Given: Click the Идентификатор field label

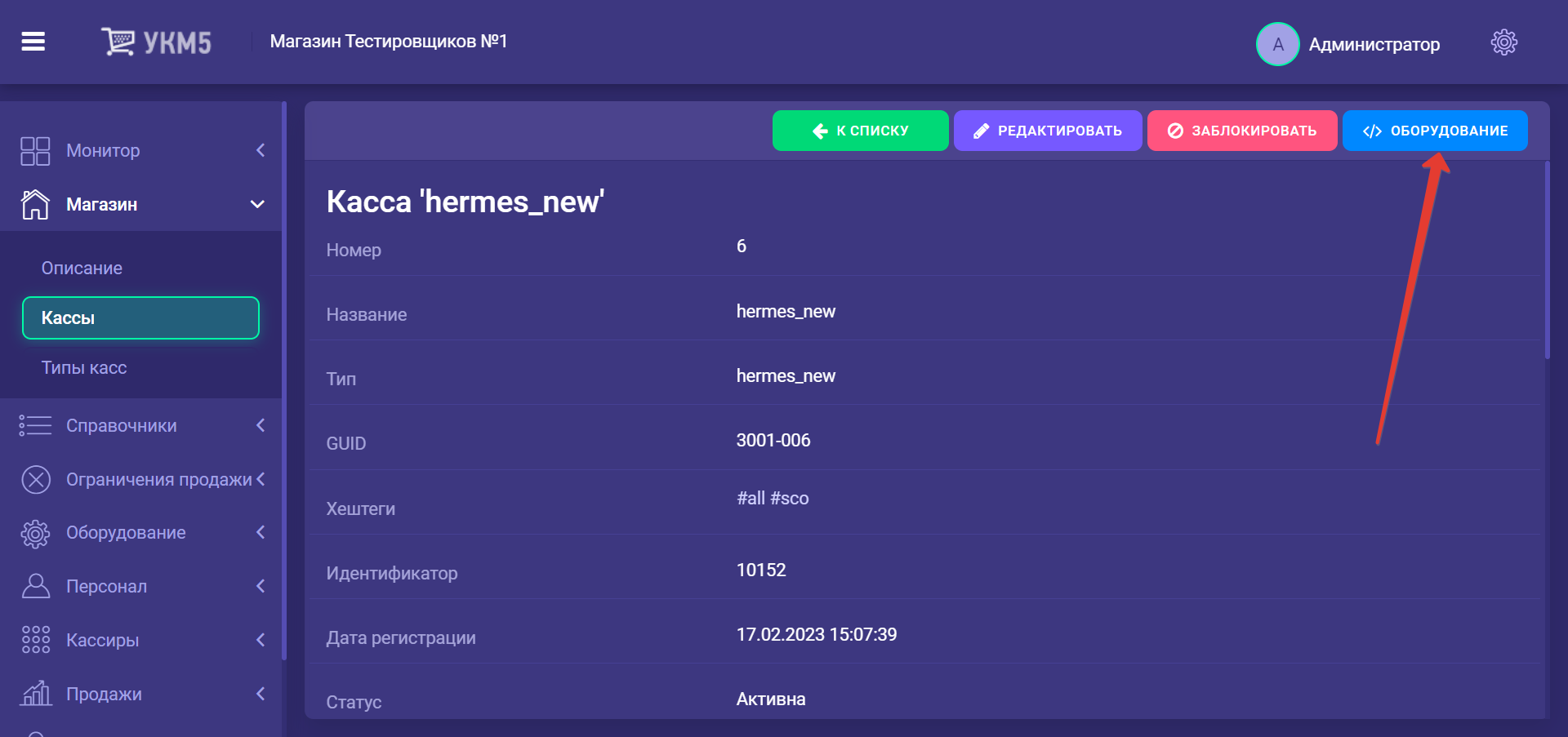Looking at the screenshot, I should [x=392, y=574].
